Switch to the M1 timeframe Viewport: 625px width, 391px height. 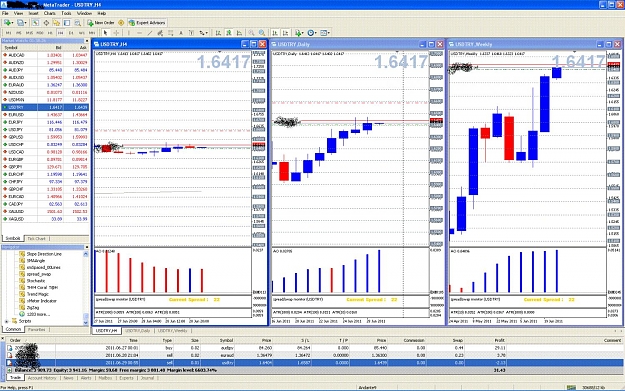click(x=8, y=33)
